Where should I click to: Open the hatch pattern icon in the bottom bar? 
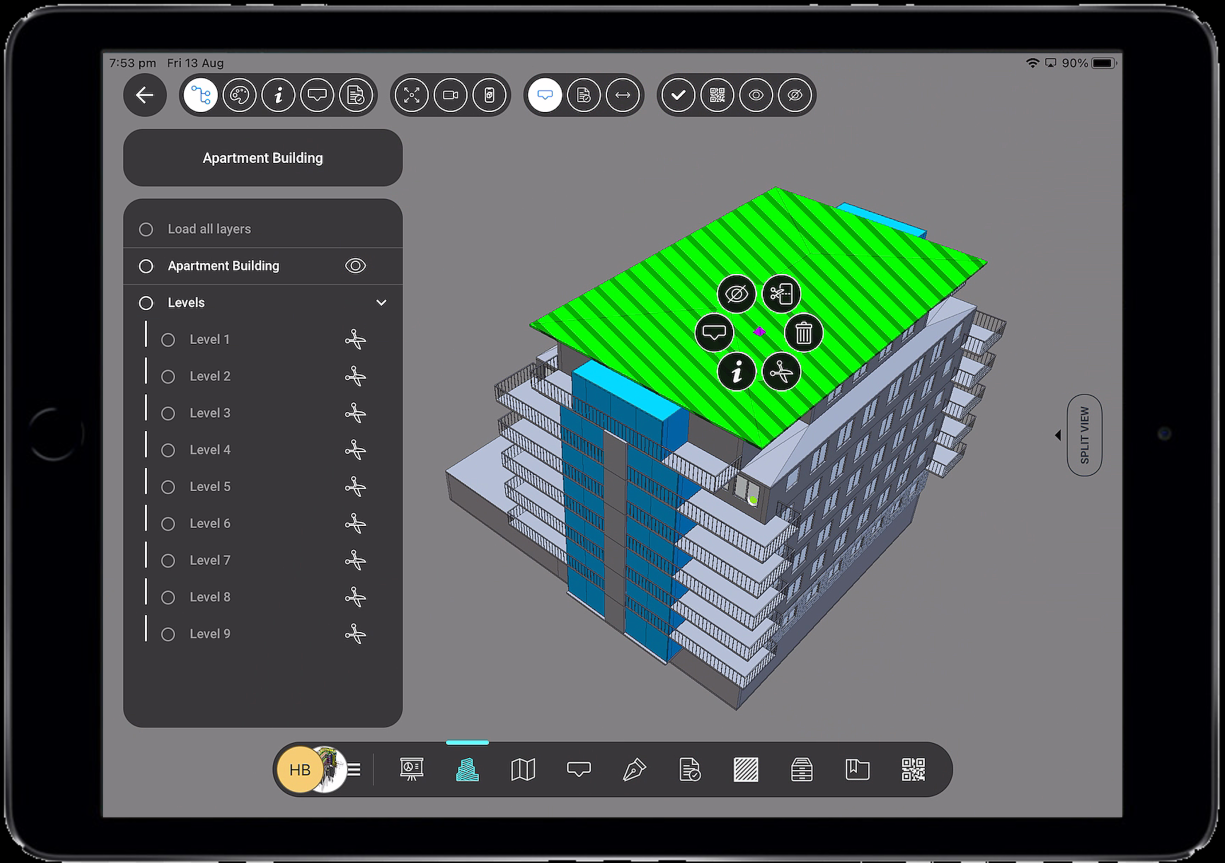(x=746, y=769)
